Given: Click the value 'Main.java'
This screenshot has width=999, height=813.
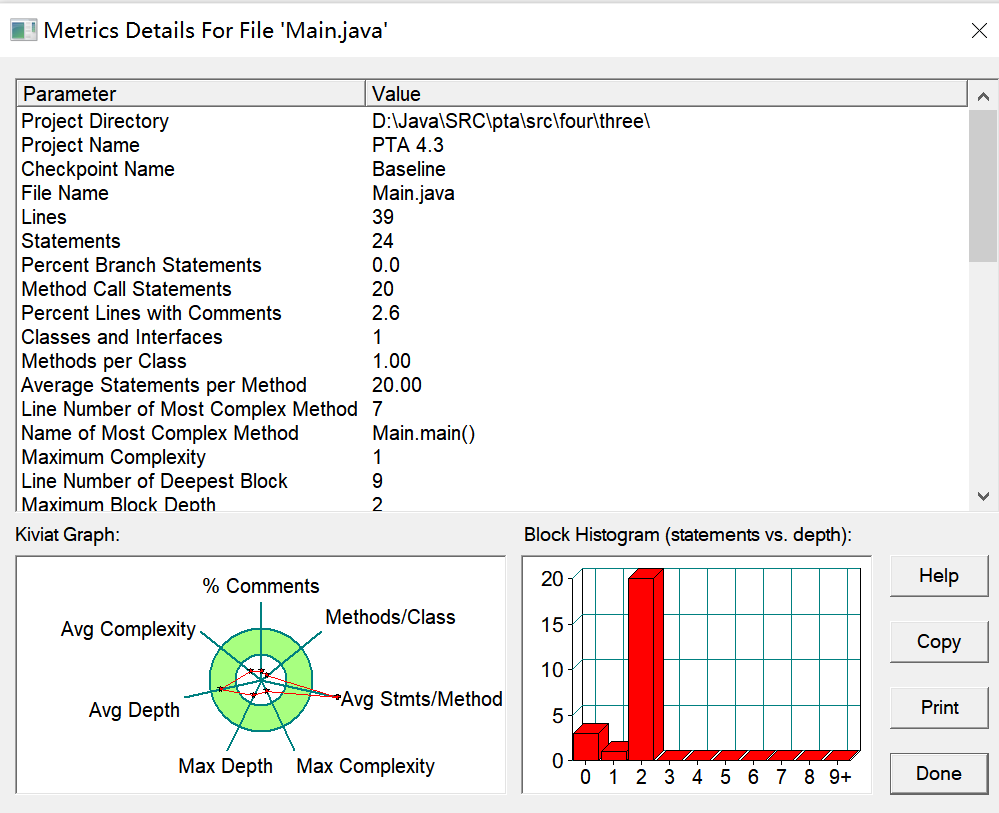Looking at the screenshot, I should tap(413, 193).
